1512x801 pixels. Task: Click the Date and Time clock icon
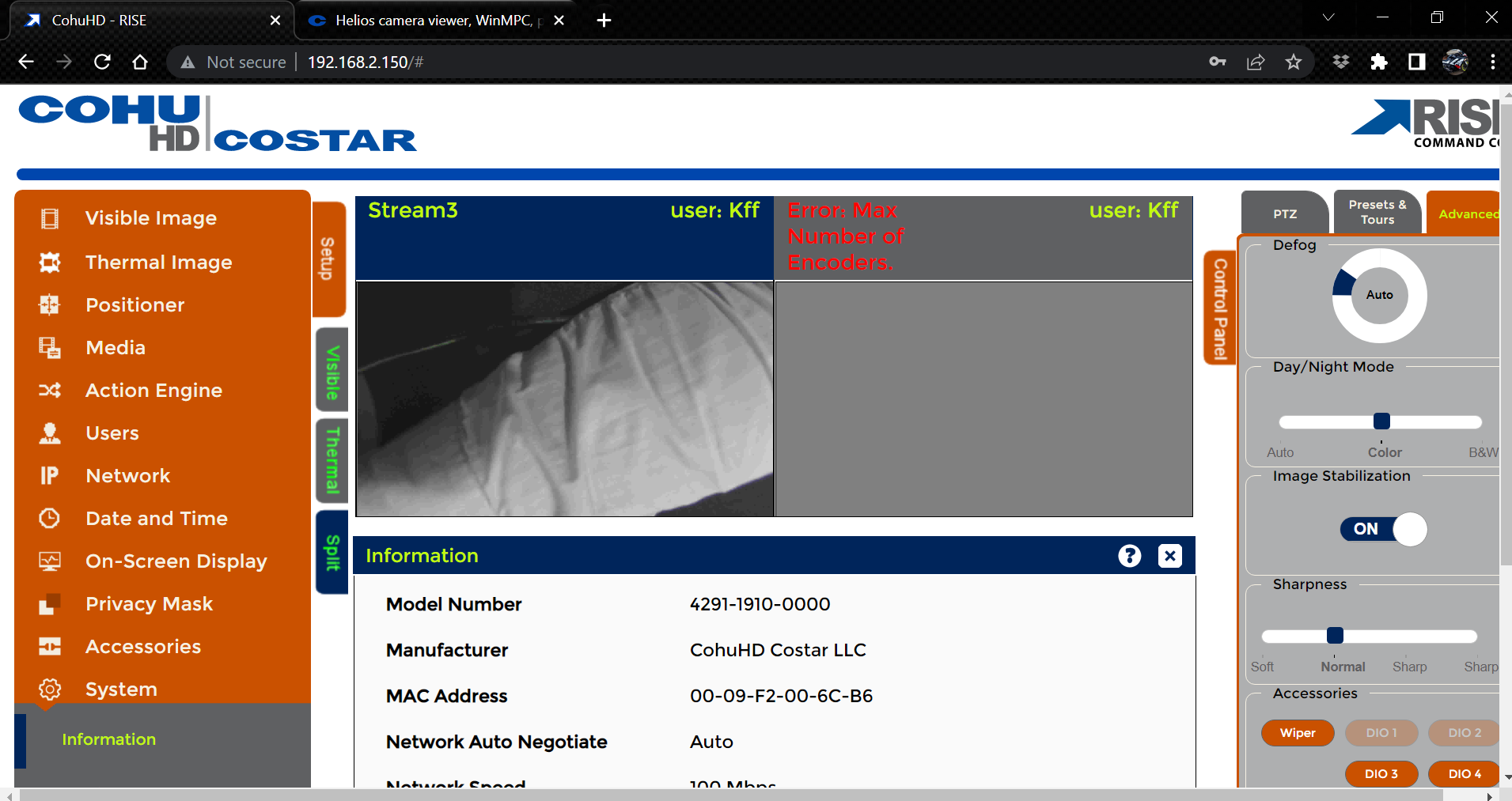(x=50, y=519)
